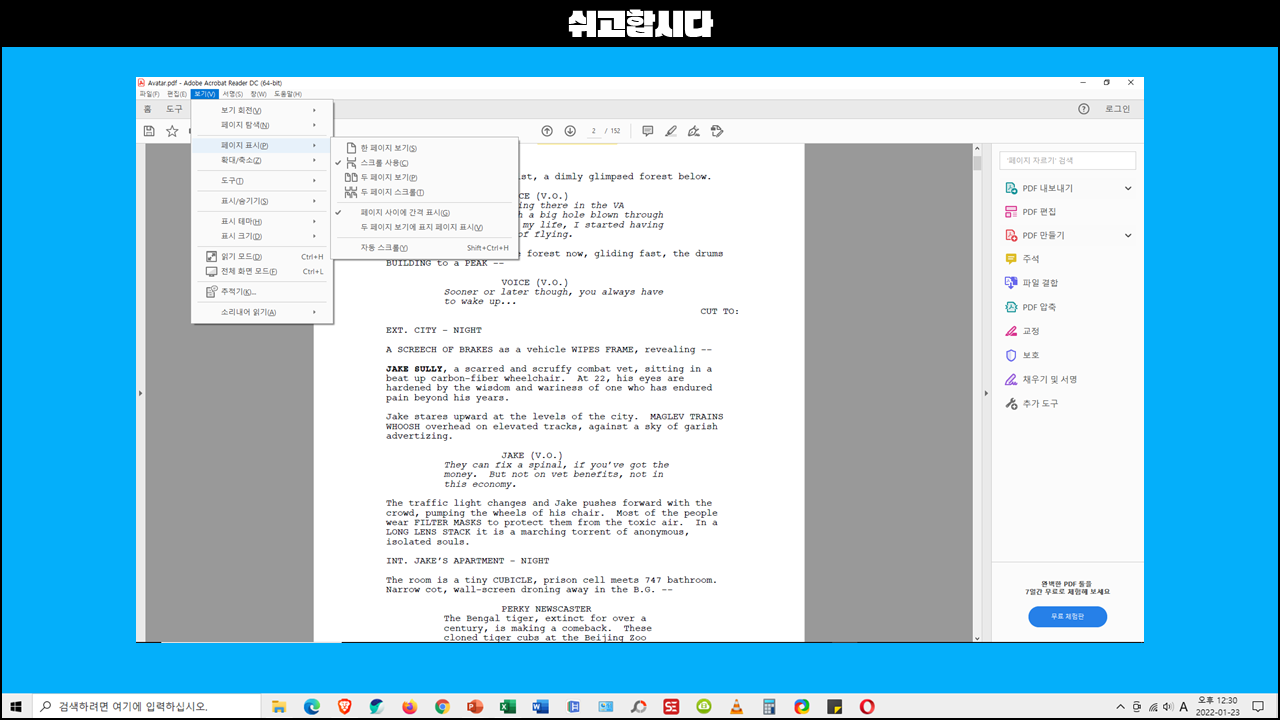Open VLC media player from taskbar
Screen dimensions: 1280x720
click(x=736, y=706)
